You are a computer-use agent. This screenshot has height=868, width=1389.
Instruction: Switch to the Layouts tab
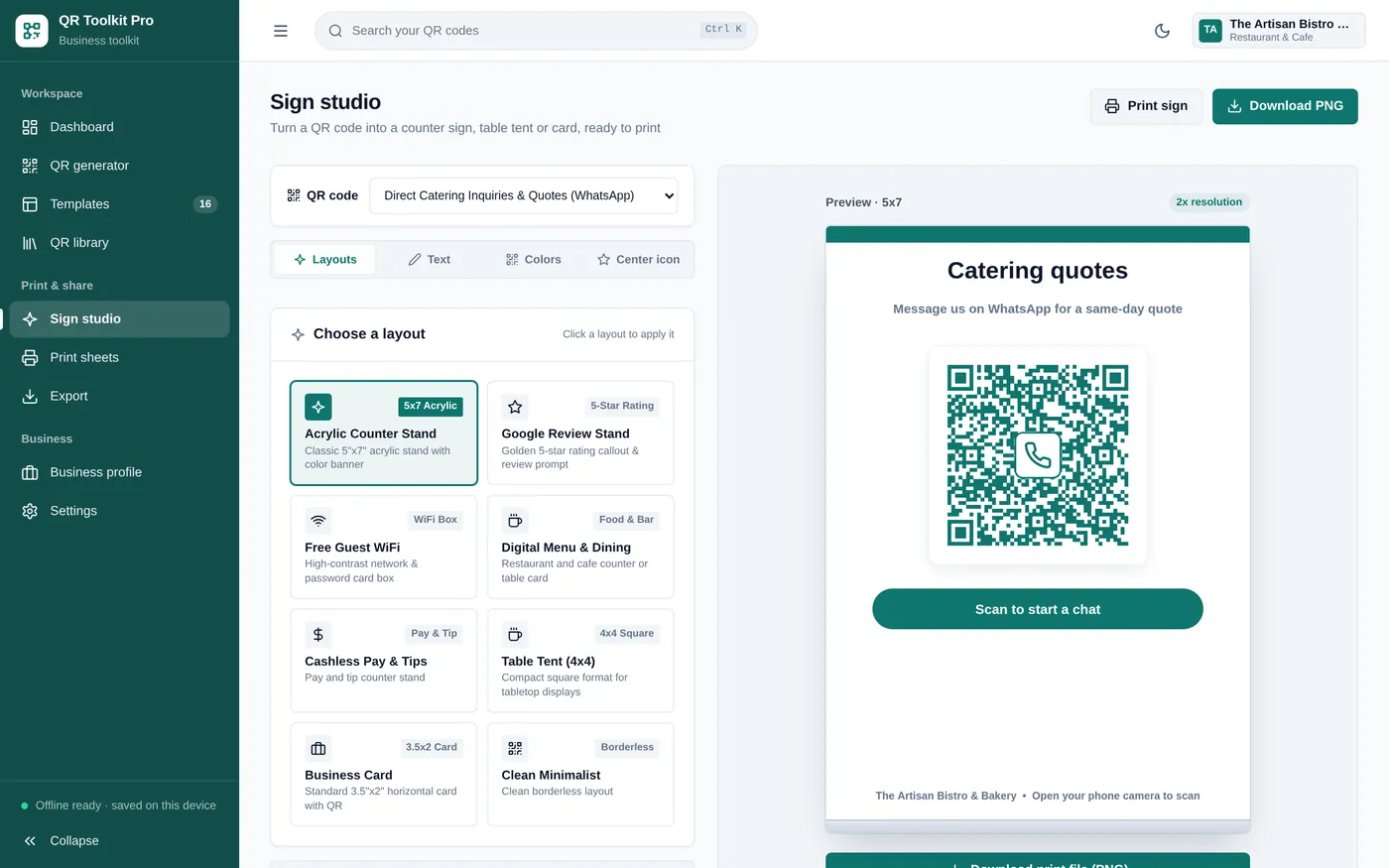pyautogui.click(x=325, y=260)
